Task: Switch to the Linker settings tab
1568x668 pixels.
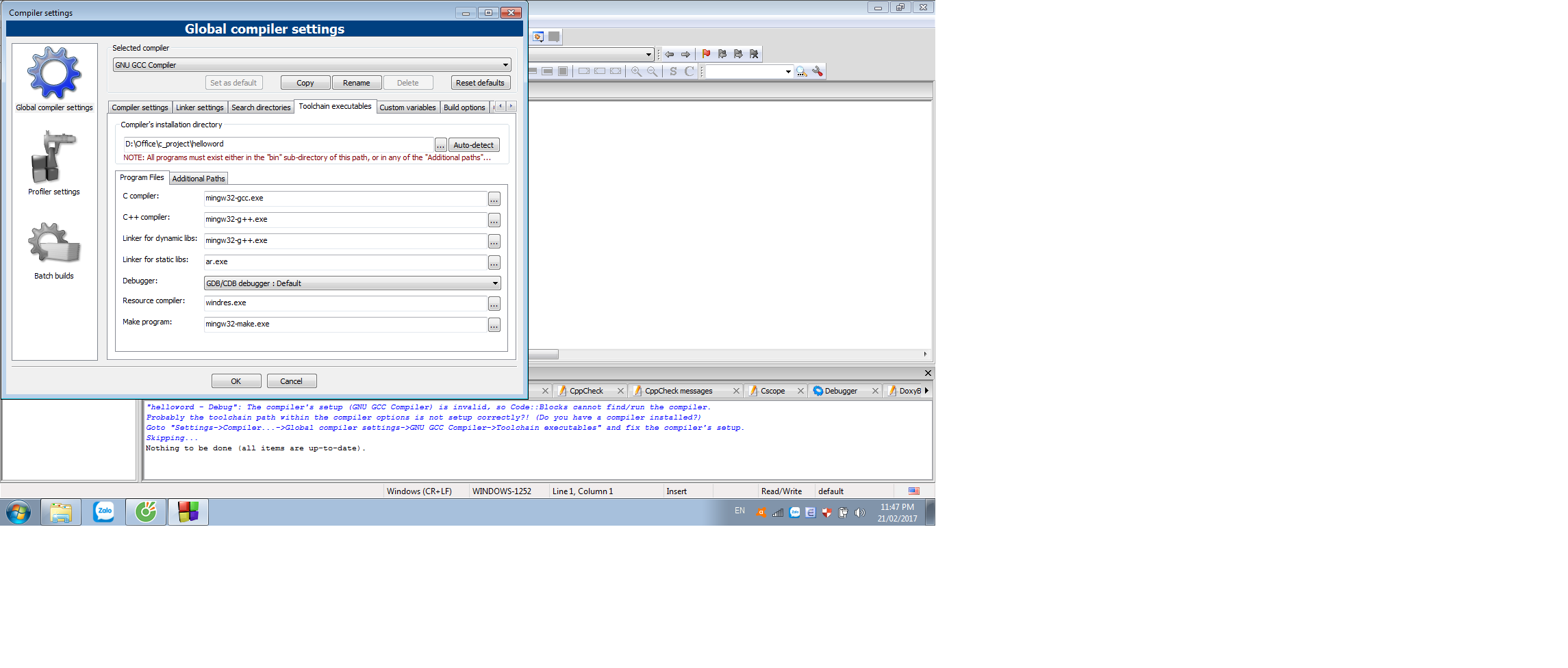Action: pos(199,107)
